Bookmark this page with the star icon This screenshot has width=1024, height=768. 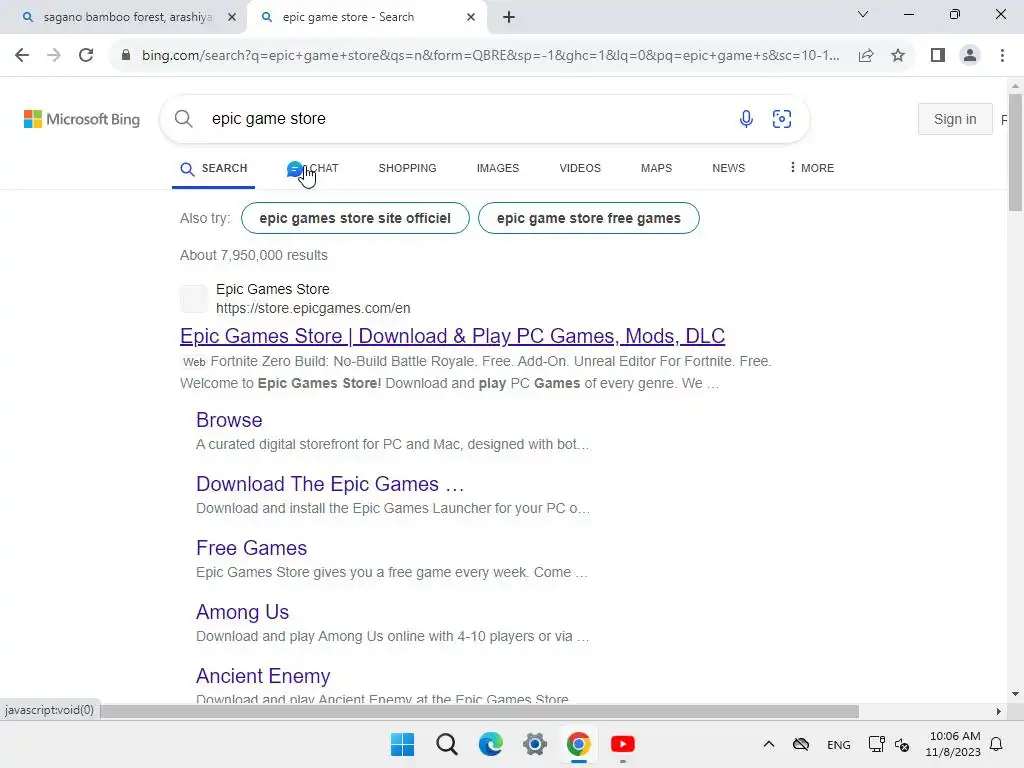(898, 56)
